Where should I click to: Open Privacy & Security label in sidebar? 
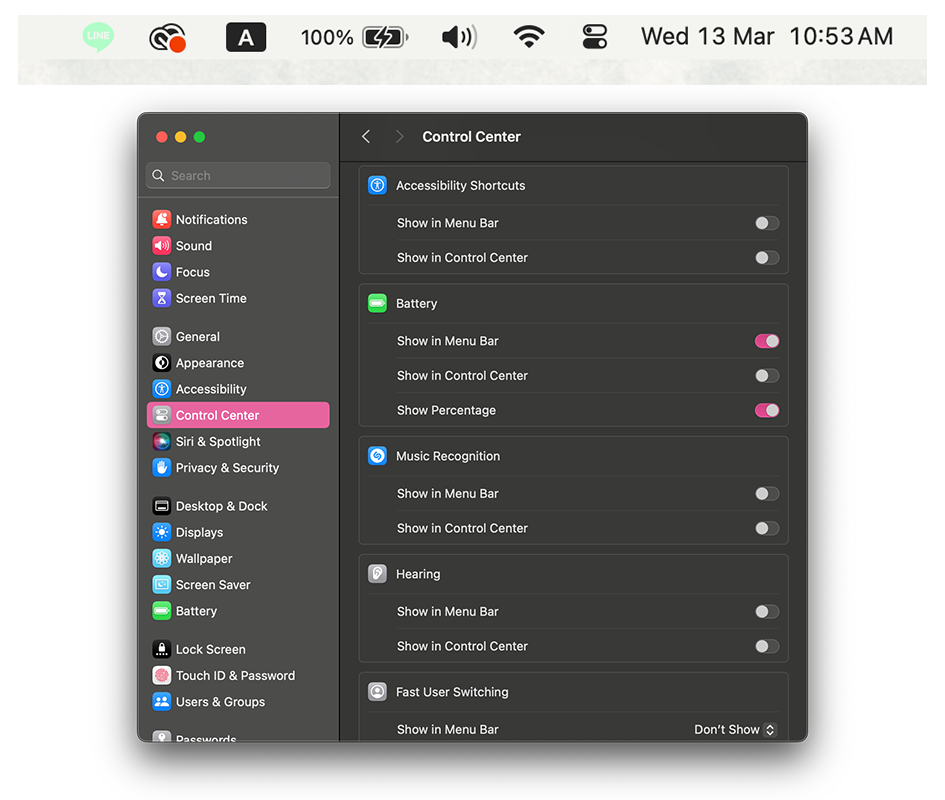pyautogui.click(x=227, y=468)
